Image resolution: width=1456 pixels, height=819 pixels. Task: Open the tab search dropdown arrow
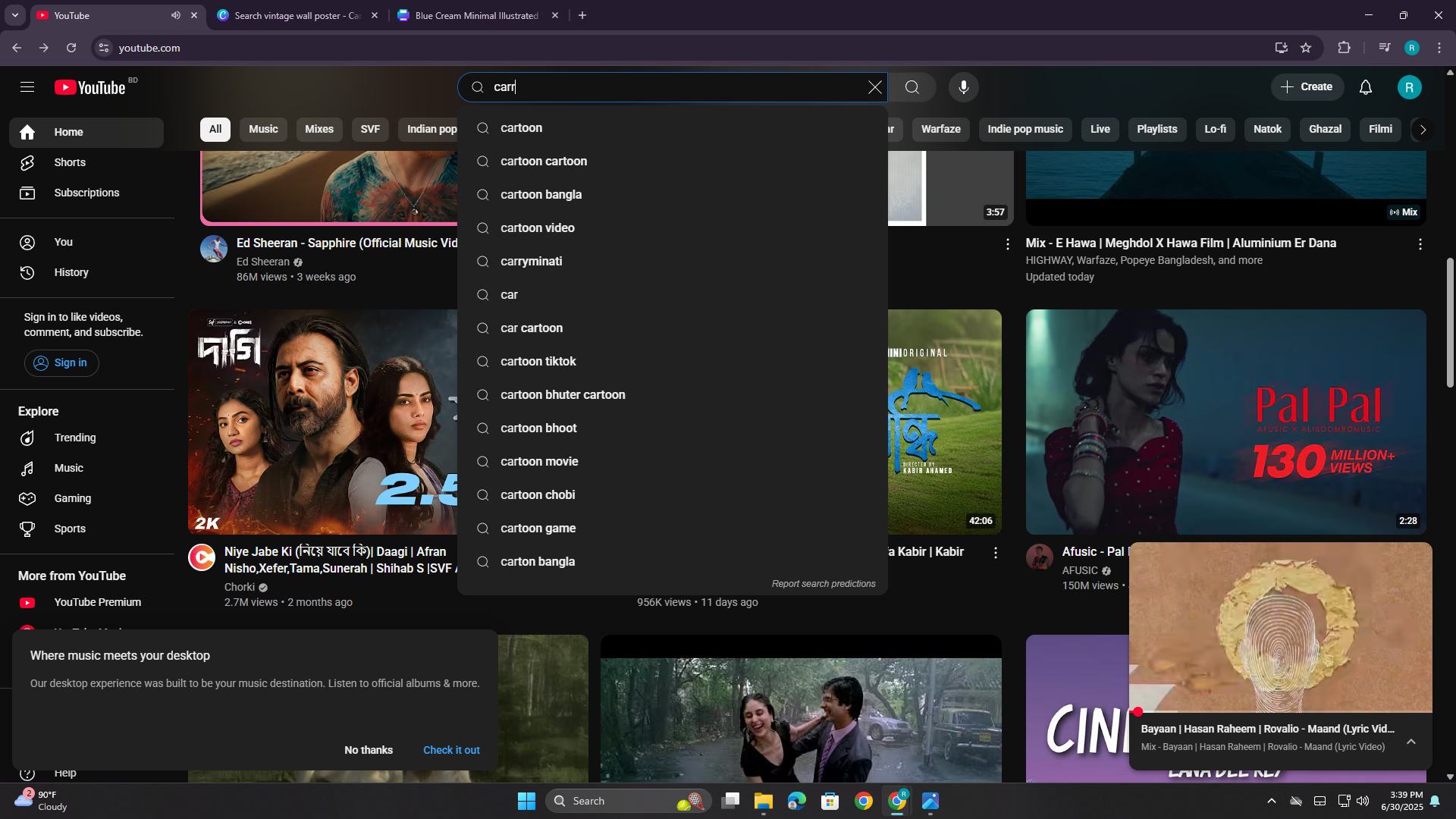click(15, 15)
